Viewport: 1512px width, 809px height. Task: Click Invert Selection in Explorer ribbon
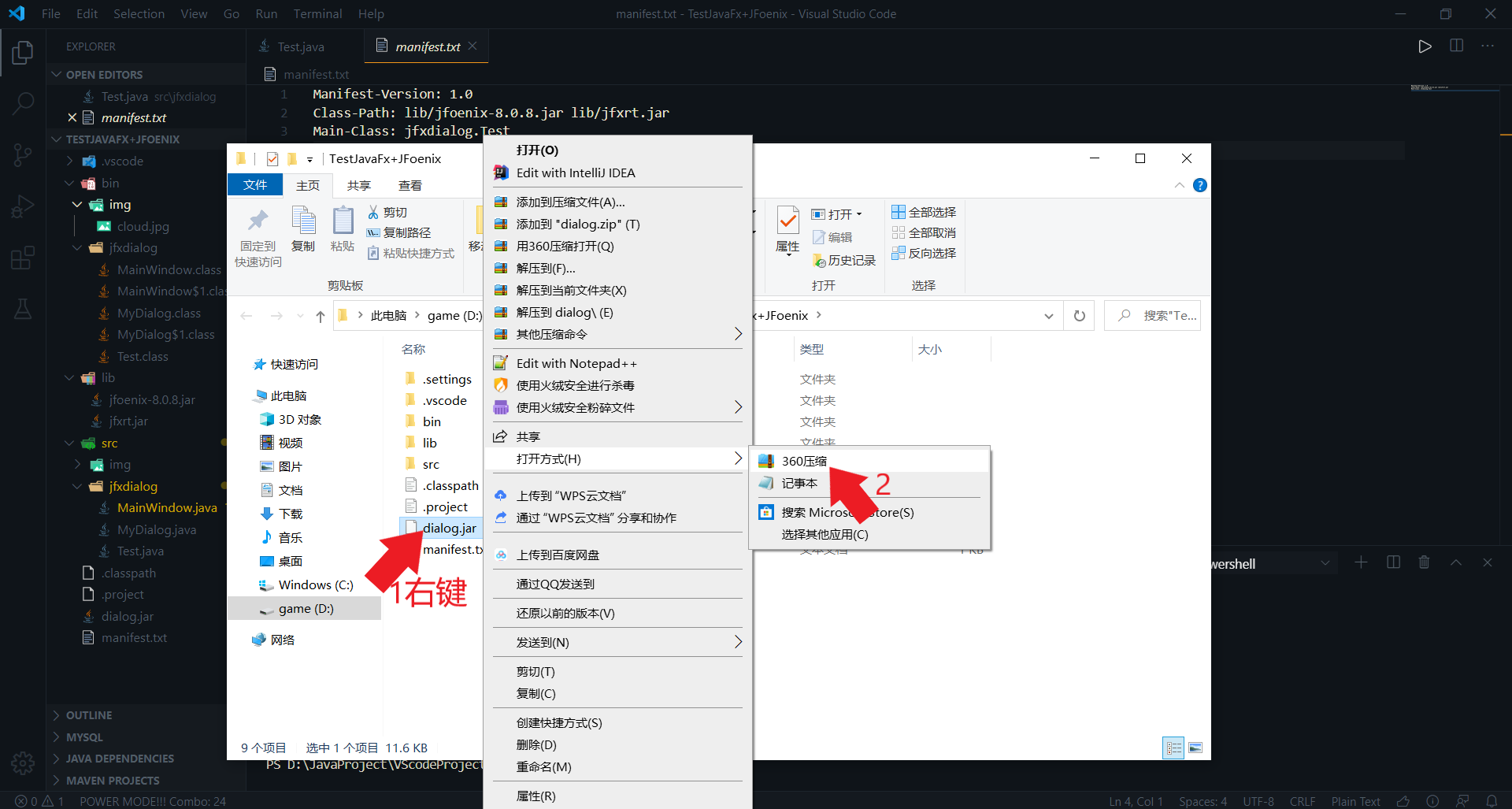(924, 253)
